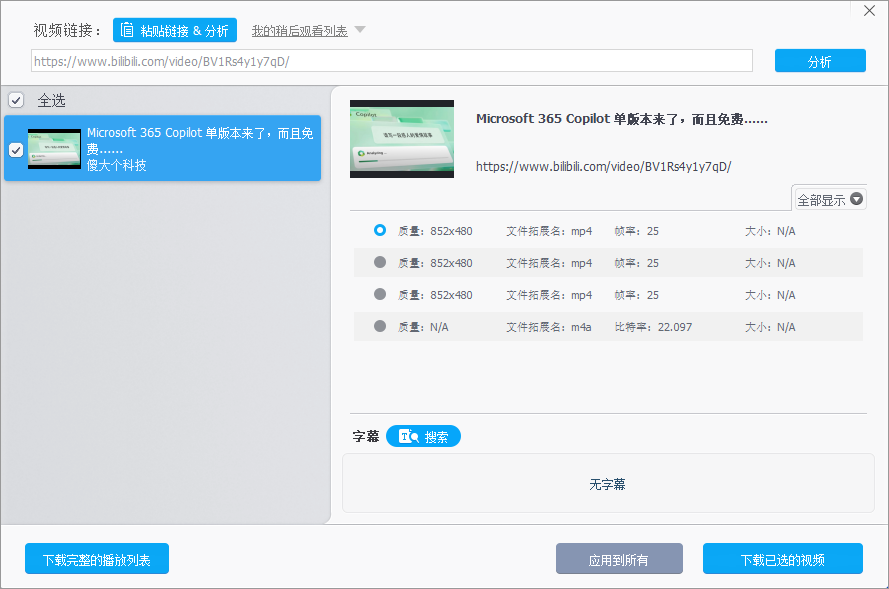
Task: Click the 傻大个科技 uploader name
Action: click(117, 166)
